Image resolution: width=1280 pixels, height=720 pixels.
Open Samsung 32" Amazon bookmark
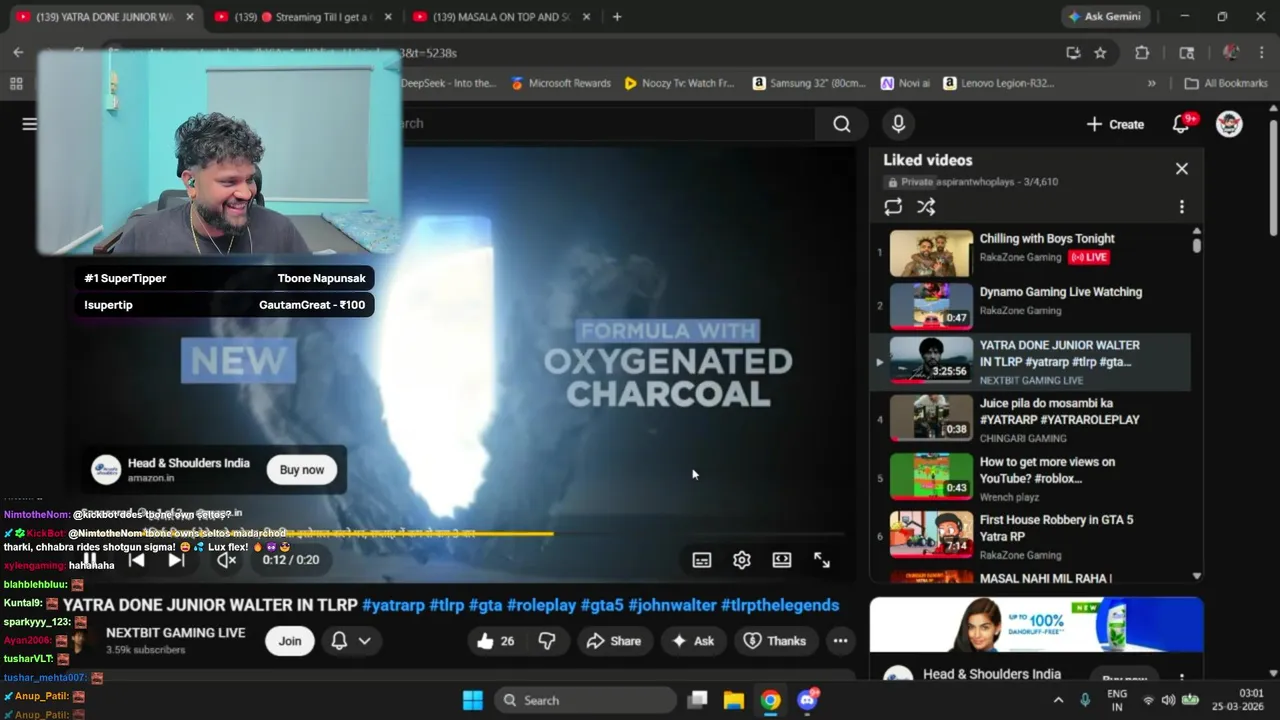coord(809,83)
